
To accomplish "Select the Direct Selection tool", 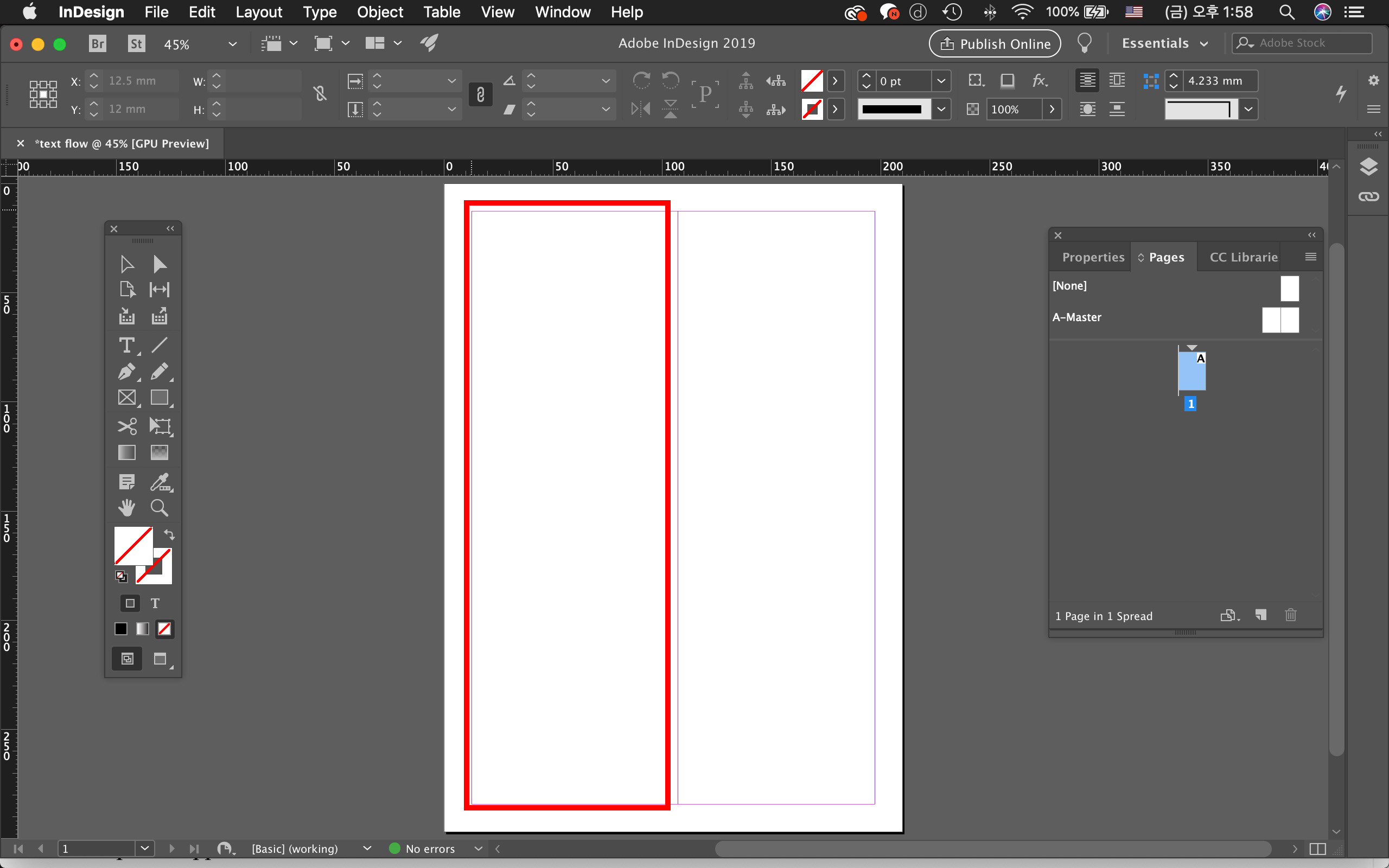I will point(160,264).
